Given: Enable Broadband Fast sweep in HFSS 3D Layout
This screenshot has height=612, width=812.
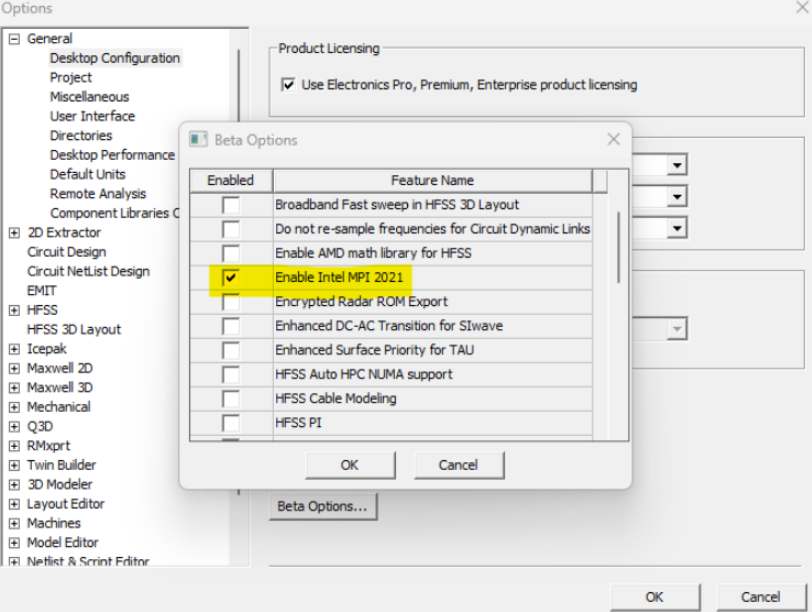Looking at the screenshot, I should point(231,205).
